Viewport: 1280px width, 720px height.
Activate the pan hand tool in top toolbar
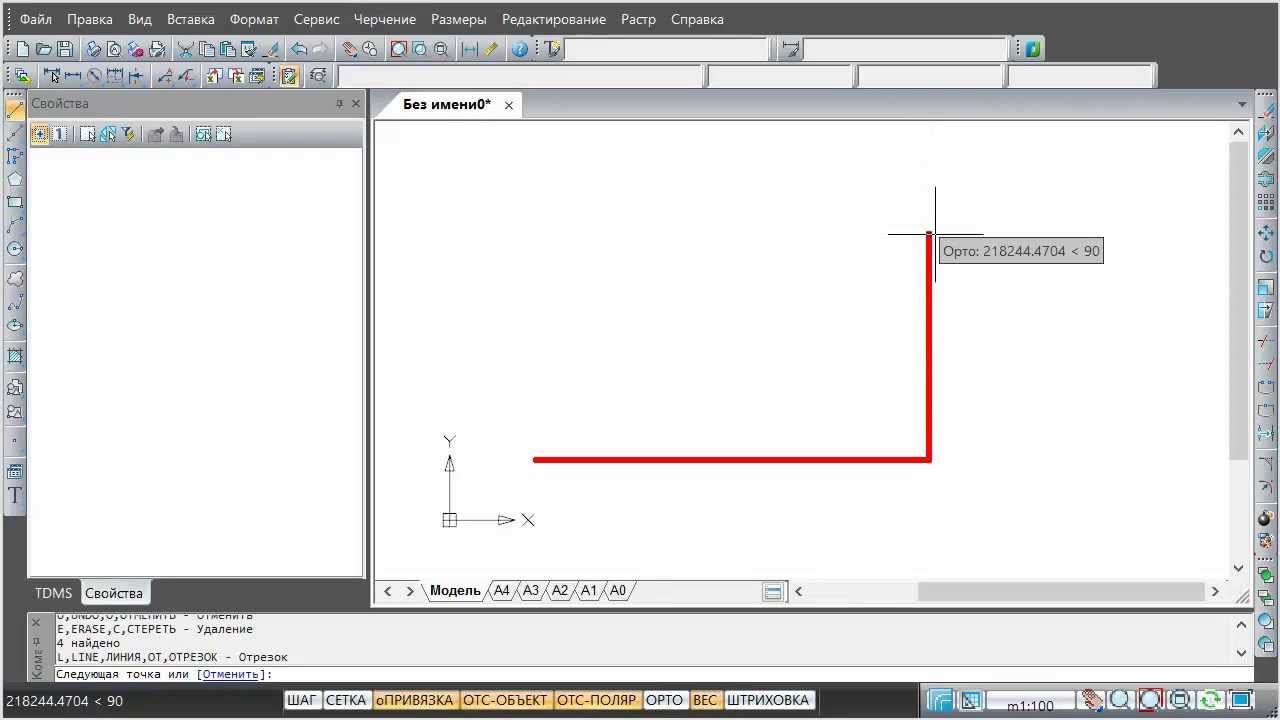(349, 48)
